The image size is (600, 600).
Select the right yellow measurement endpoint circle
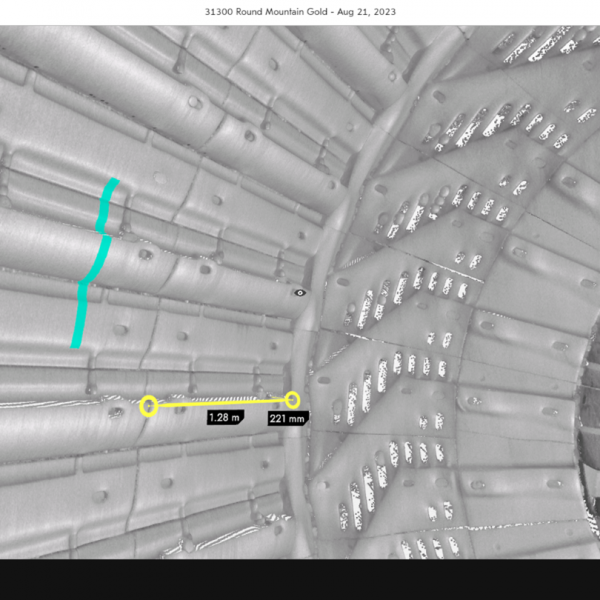click(x=292, y=399)
